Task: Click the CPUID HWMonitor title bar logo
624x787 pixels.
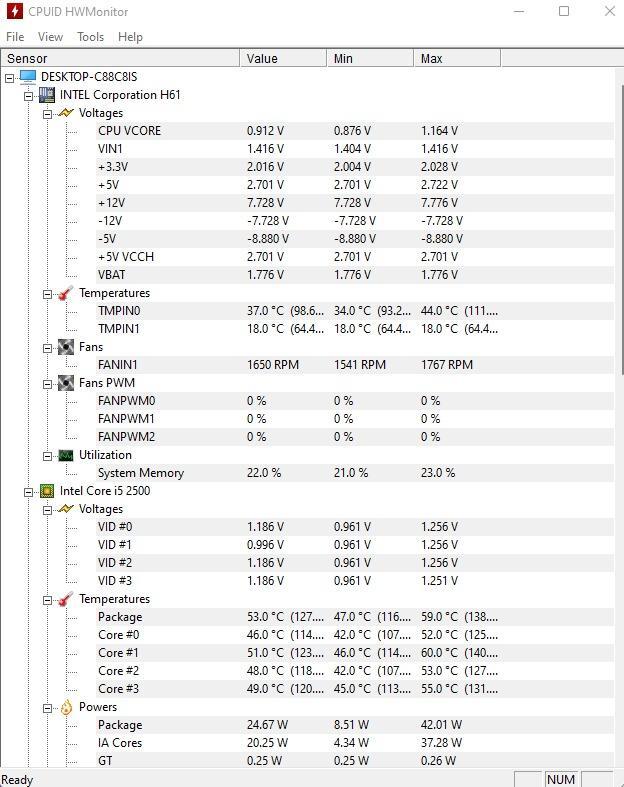Action: [15, 11]
